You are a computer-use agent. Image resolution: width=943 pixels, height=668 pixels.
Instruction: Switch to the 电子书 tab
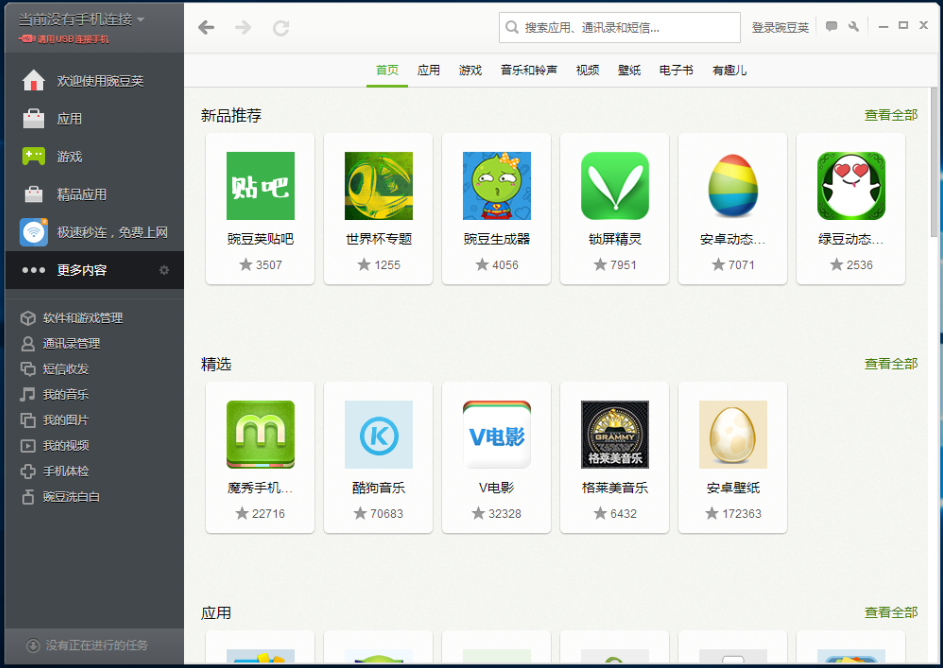click(x=676, y=70)
